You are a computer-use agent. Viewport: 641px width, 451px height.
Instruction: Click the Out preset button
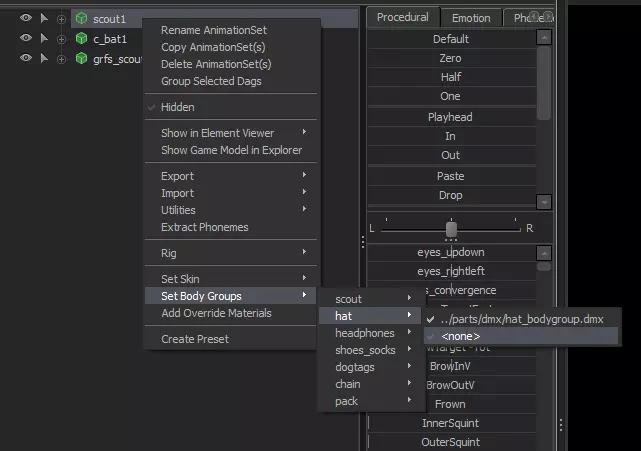tap(451, 155)
